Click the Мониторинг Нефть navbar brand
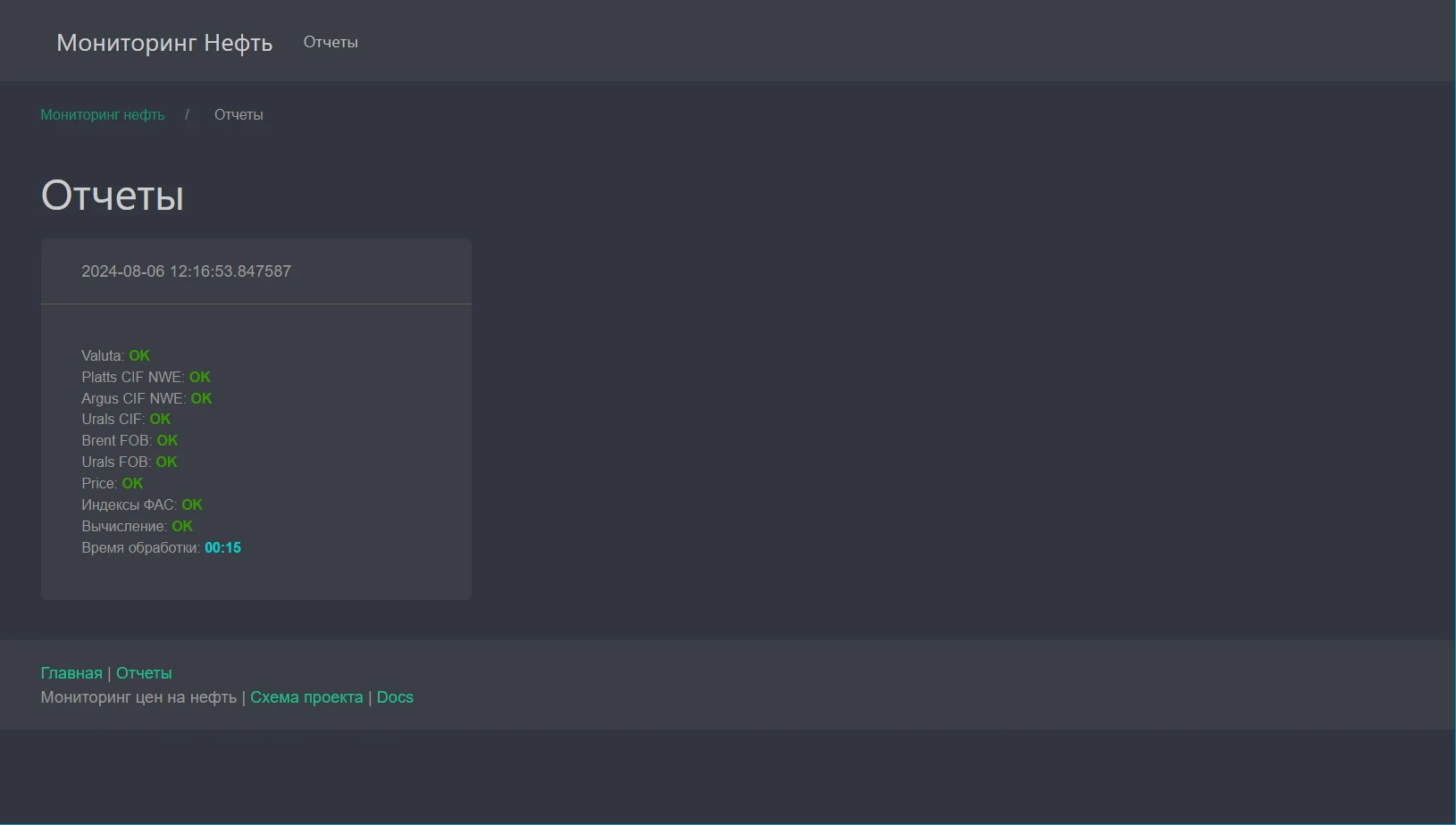 (x=164, y=43)
